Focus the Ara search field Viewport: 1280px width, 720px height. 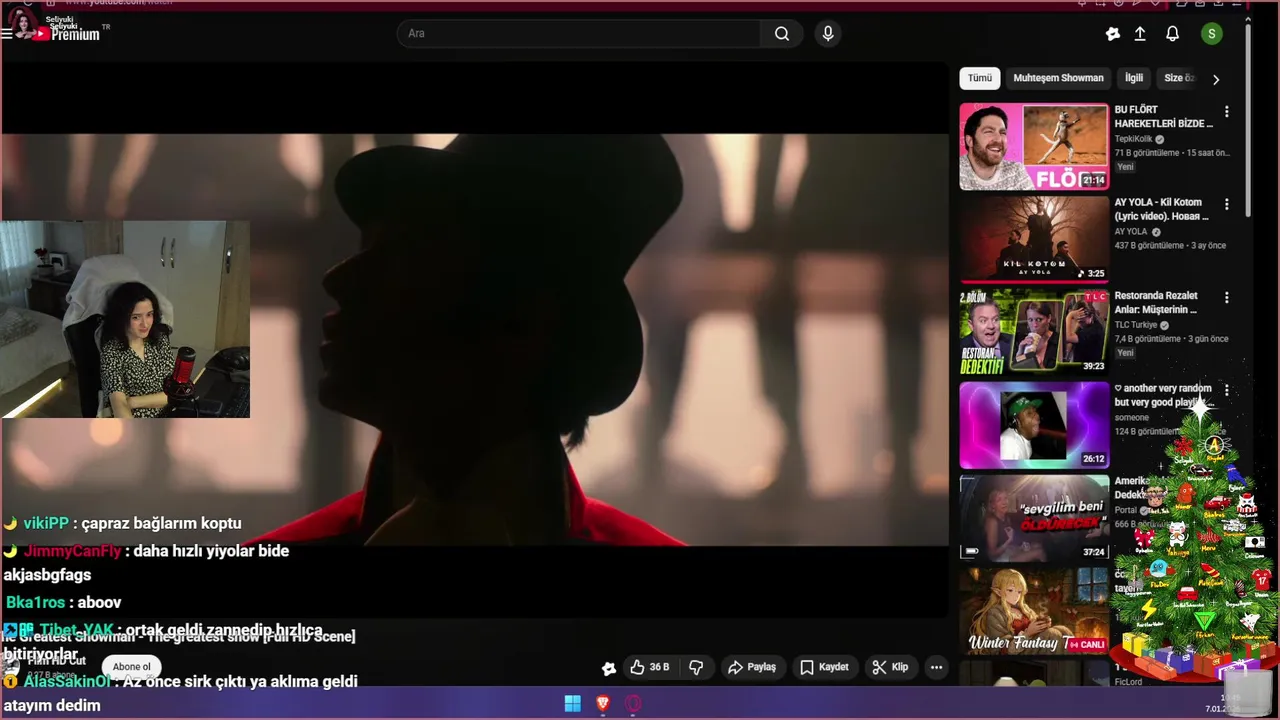[x=579, y=34]
